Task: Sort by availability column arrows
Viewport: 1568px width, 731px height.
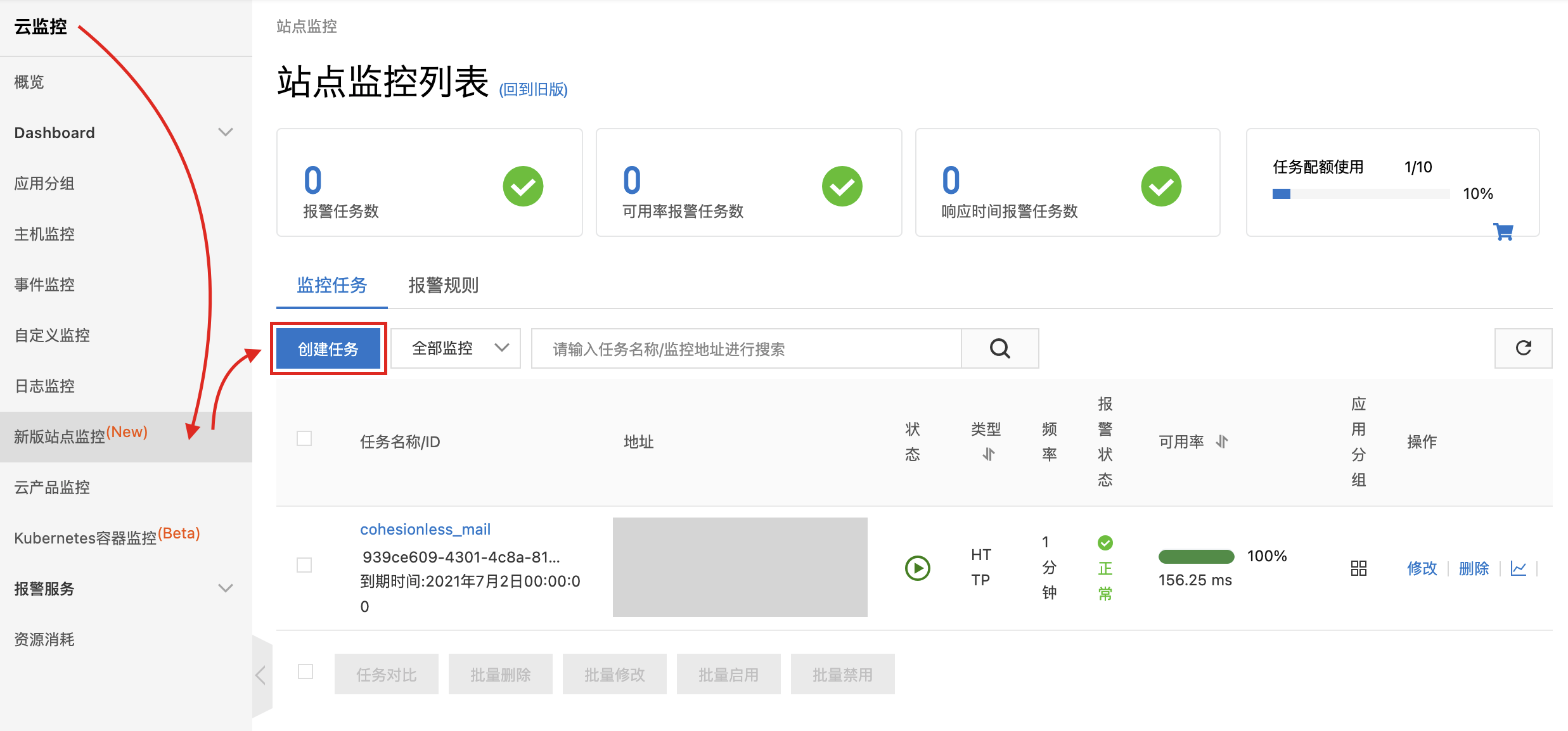Action: (x=1222, y=442)
